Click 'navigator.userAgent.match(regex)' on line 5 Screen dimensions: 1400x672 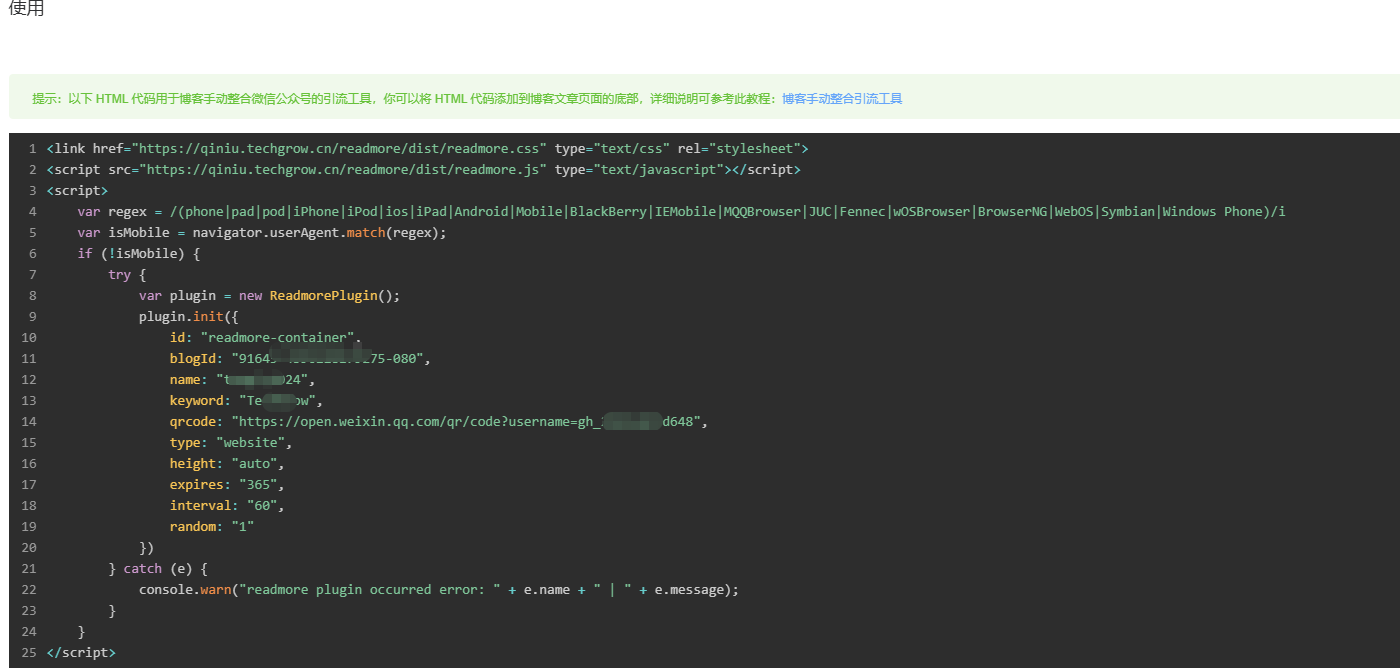tap(315, 233)
